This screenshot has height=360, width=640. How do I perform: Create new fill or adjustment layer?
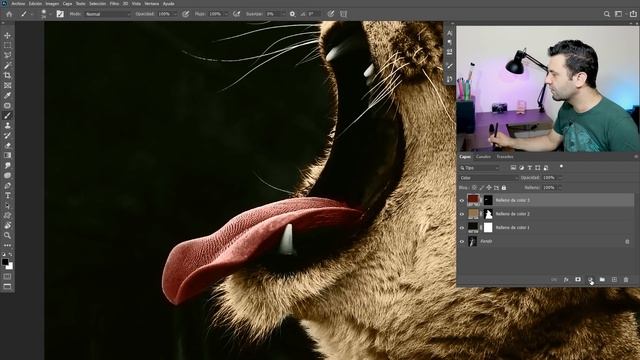(x=590, y=280)
